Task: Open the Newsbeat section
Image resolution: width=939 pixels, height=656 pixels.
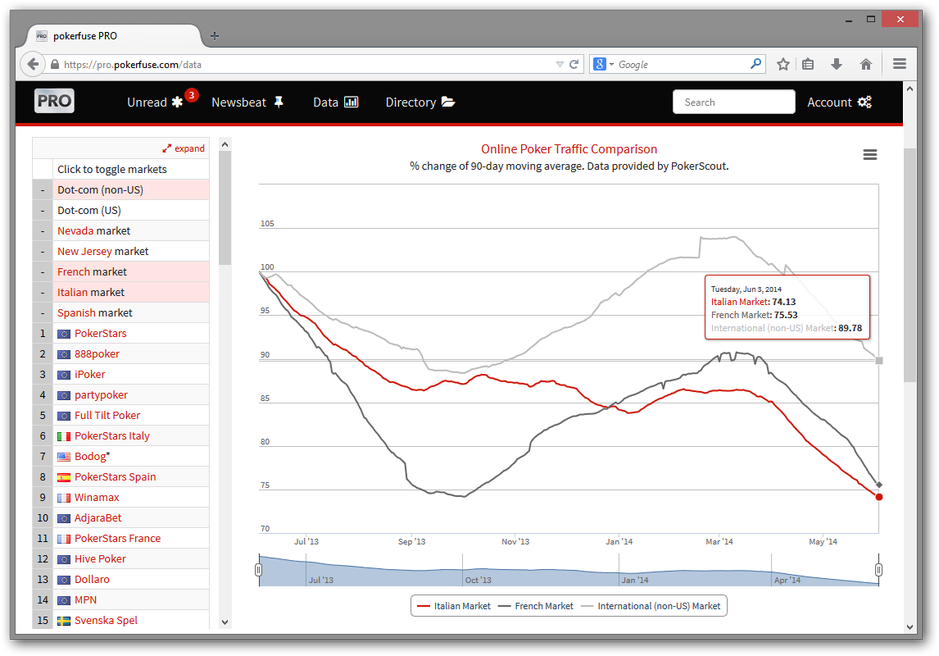Action: (x=247, y=102)
